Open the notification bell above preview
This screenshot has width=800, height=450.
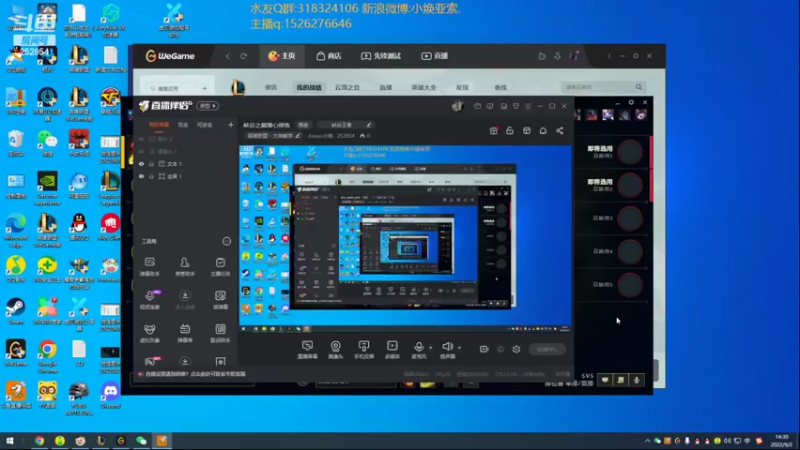point(543,131)
